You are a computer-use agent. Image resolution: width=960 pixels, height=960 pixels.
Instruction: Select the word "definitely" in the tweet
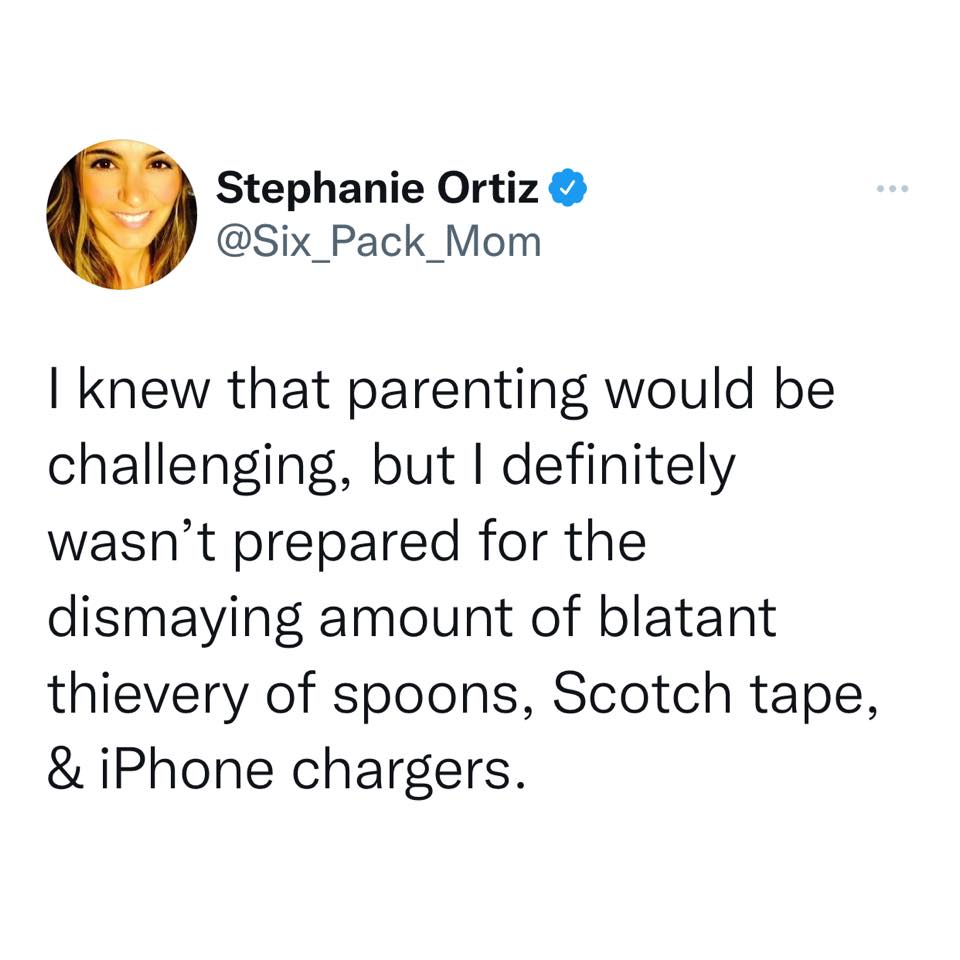[617, 467]
